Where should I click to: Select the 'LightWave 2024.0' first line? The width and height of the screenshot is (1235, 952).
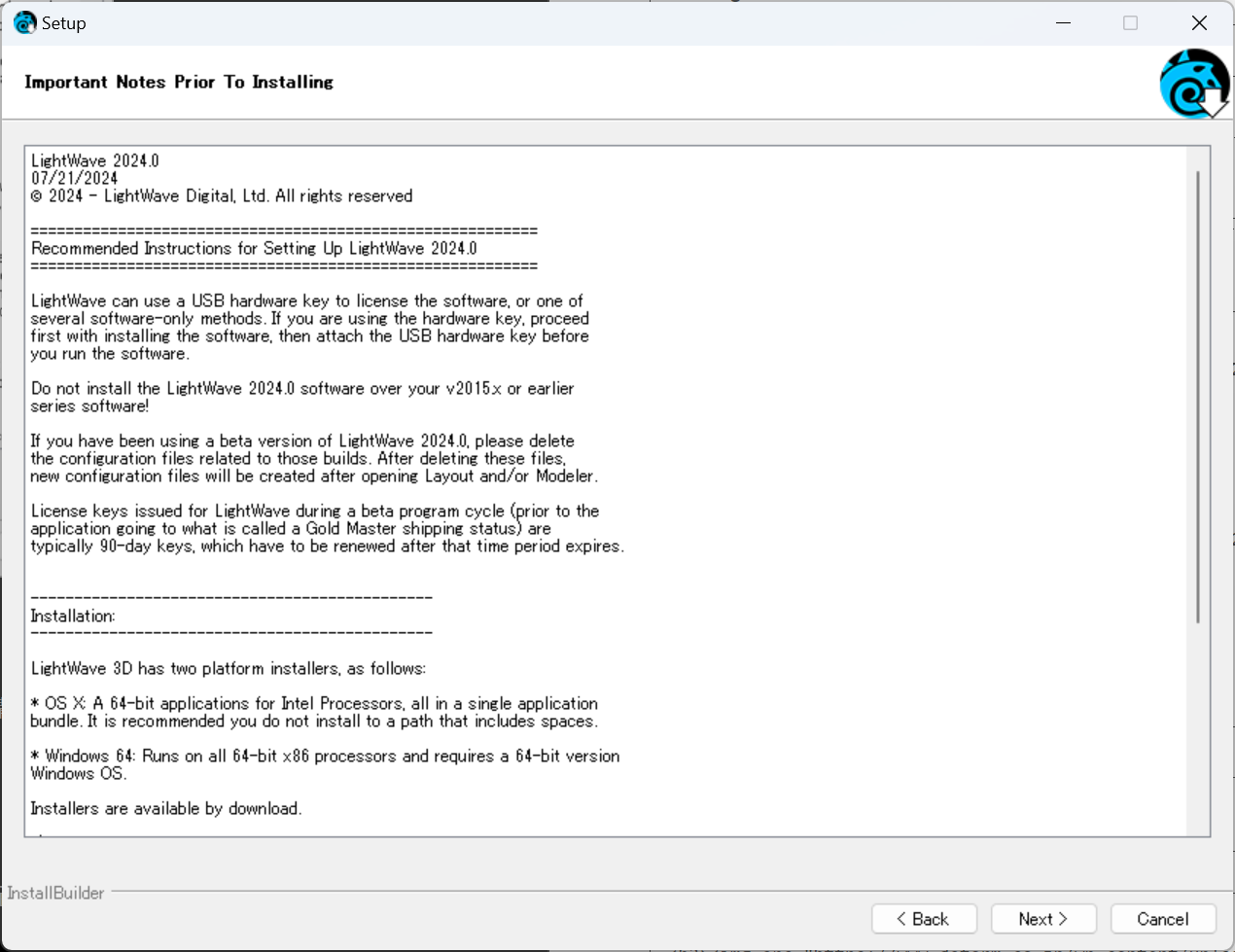95,160
